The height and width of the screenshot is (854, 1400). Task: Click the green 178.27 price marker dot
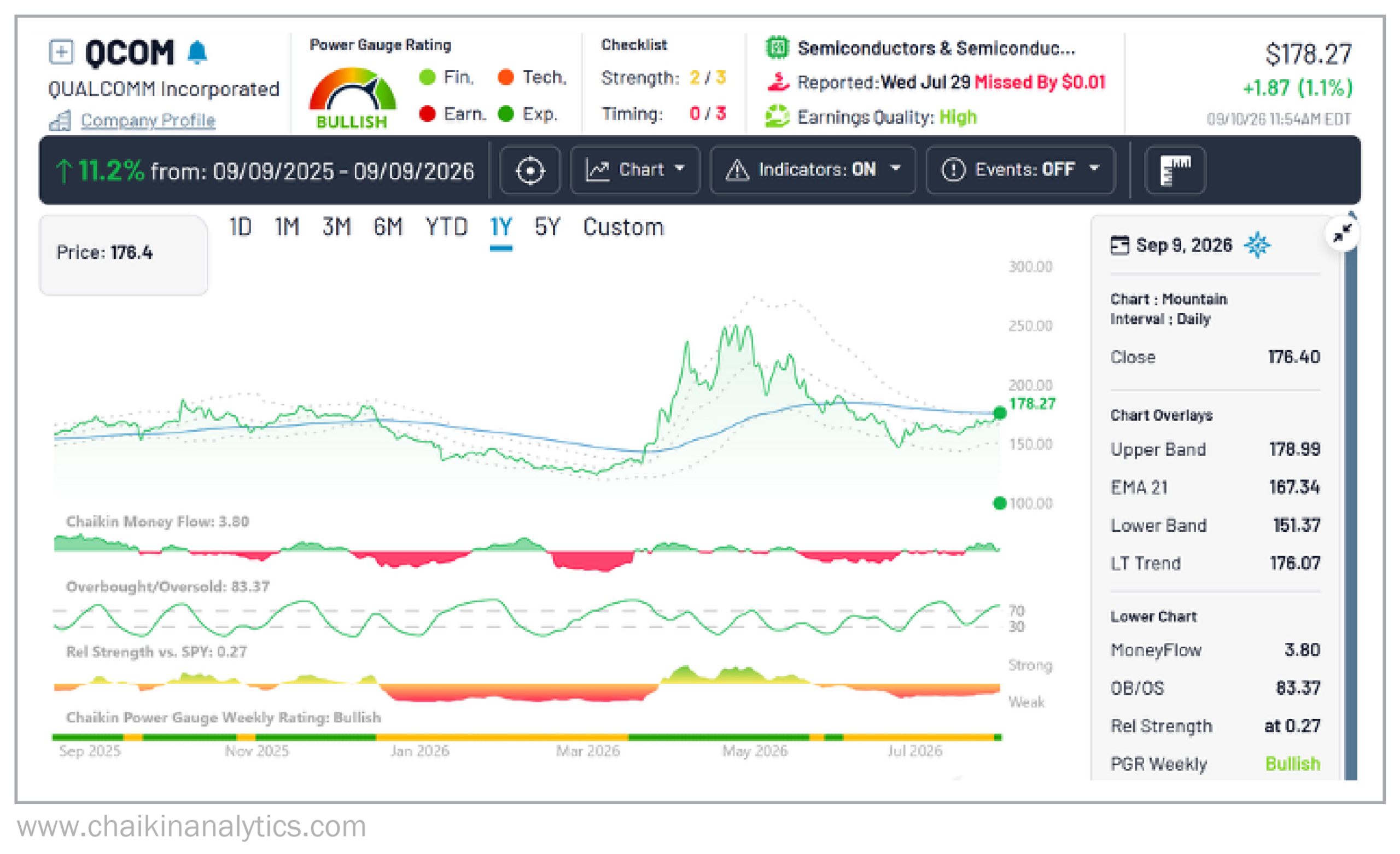click(1000, 413)
